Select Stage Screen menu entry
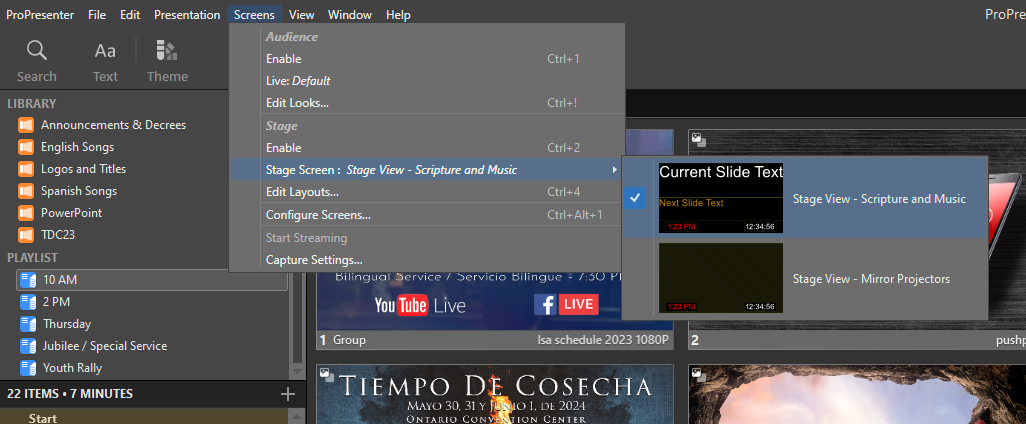 [427, 170]
